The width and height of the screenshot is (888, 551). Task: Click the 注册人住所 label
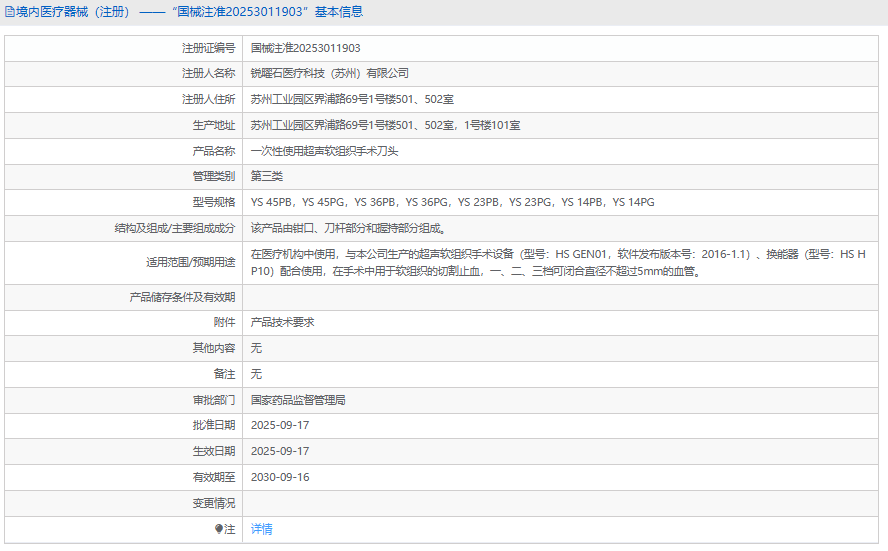tap(208, 99)
